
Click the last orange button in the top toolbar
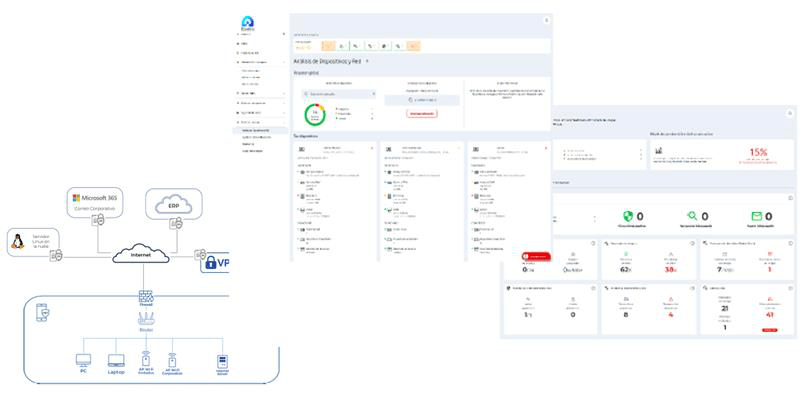[x=414, y=46]
